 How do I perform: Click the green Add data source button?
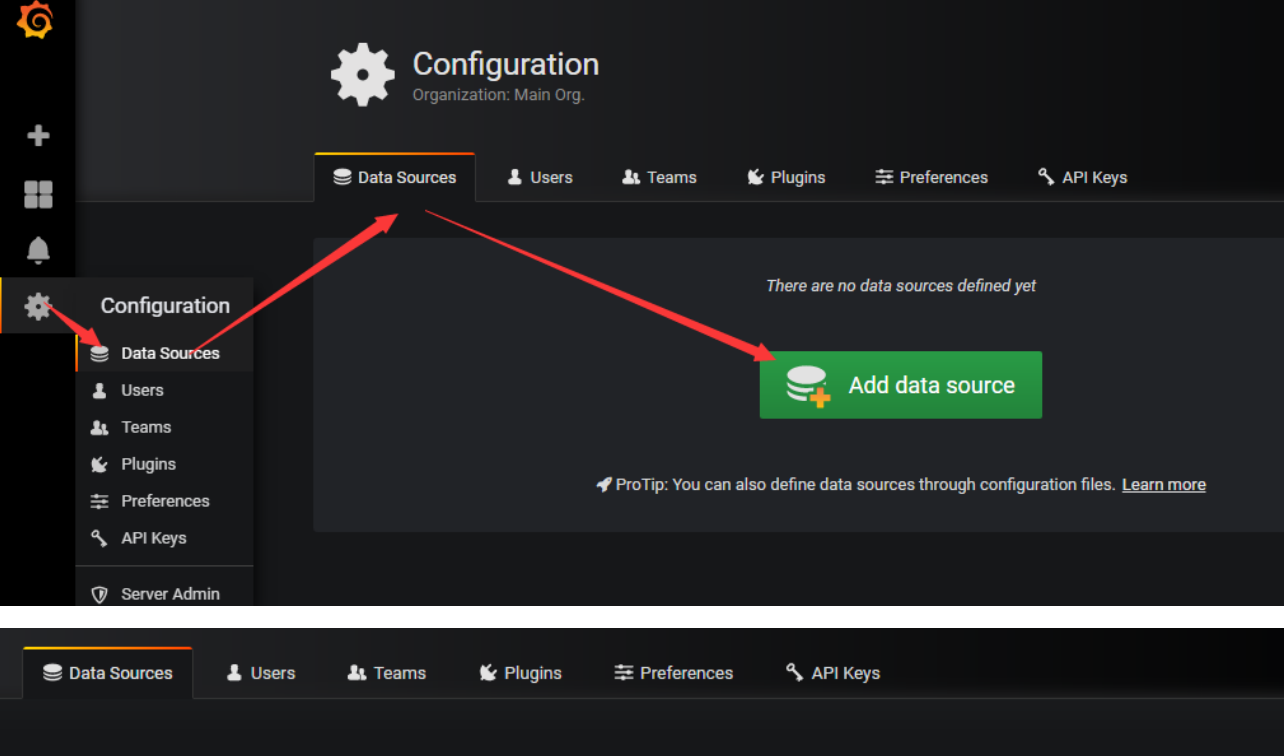901,385
